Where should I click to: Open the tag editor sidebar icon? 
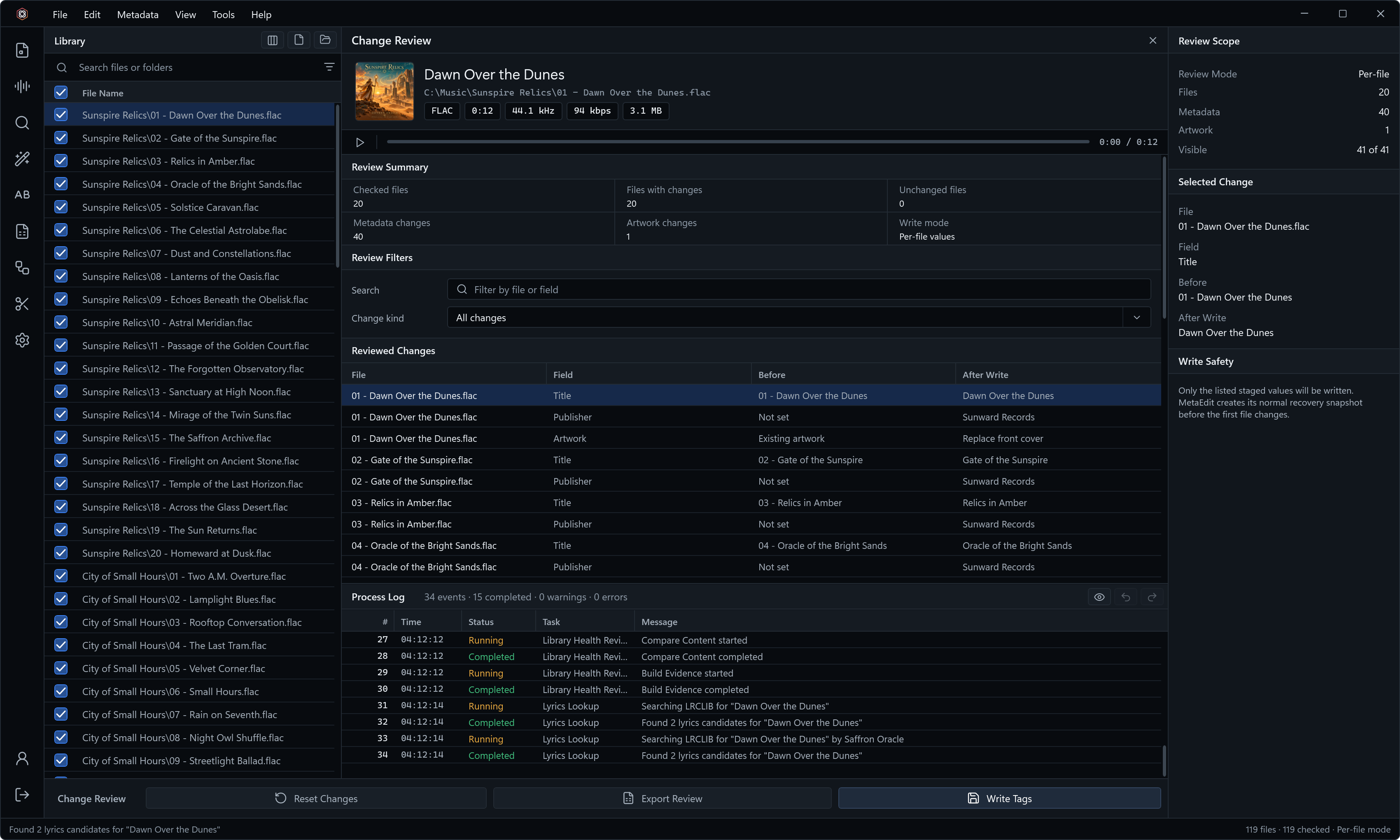click(22, 50)
